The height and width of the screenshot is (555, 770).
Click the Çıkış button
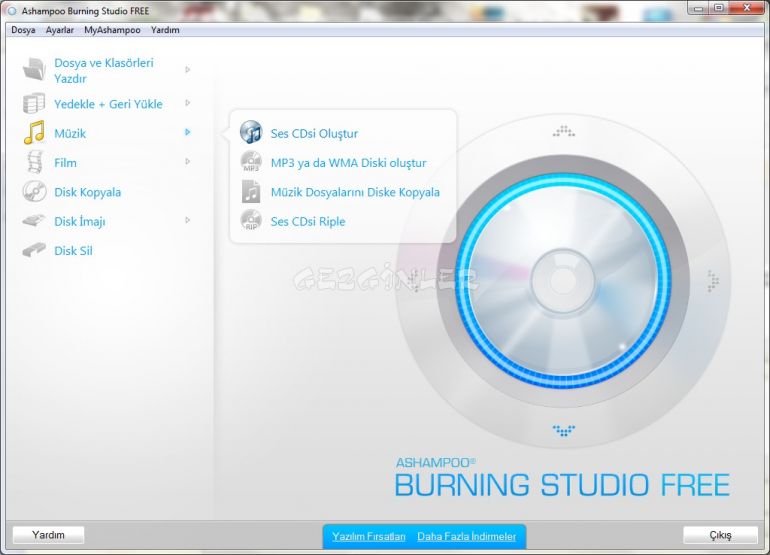tap(720, 535)
